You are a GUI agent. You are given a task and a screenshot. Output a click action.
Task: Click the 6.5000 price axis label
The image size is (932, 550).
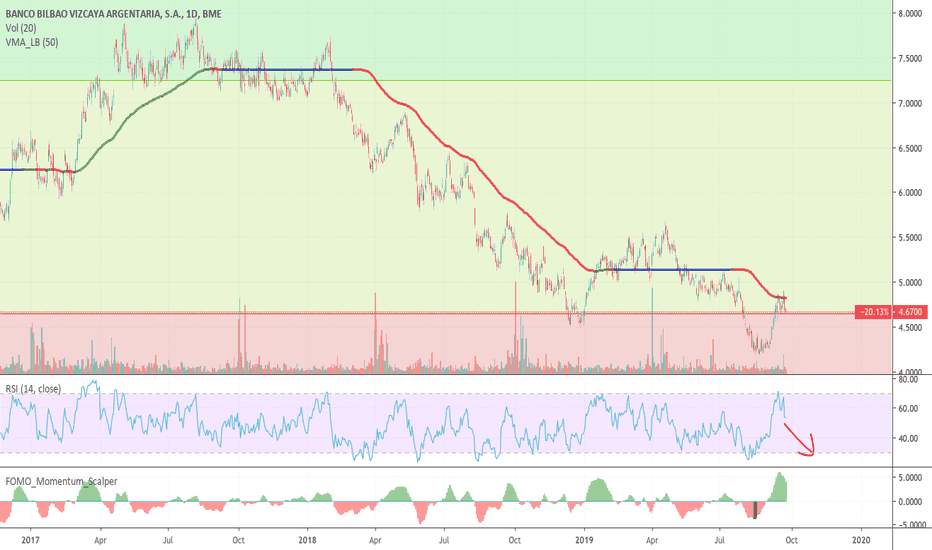click(910, 148)
